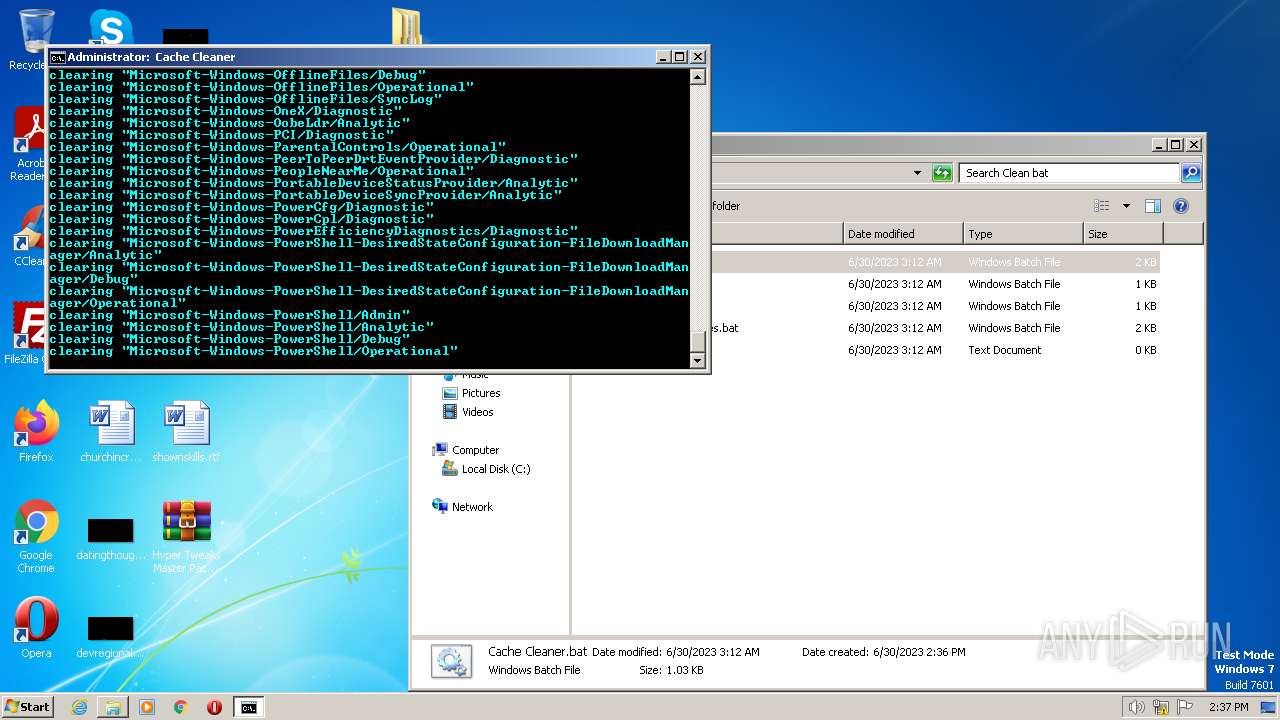Click the Start button
The width and height of the screenshot is (1280, 720).
pos(27,707)
